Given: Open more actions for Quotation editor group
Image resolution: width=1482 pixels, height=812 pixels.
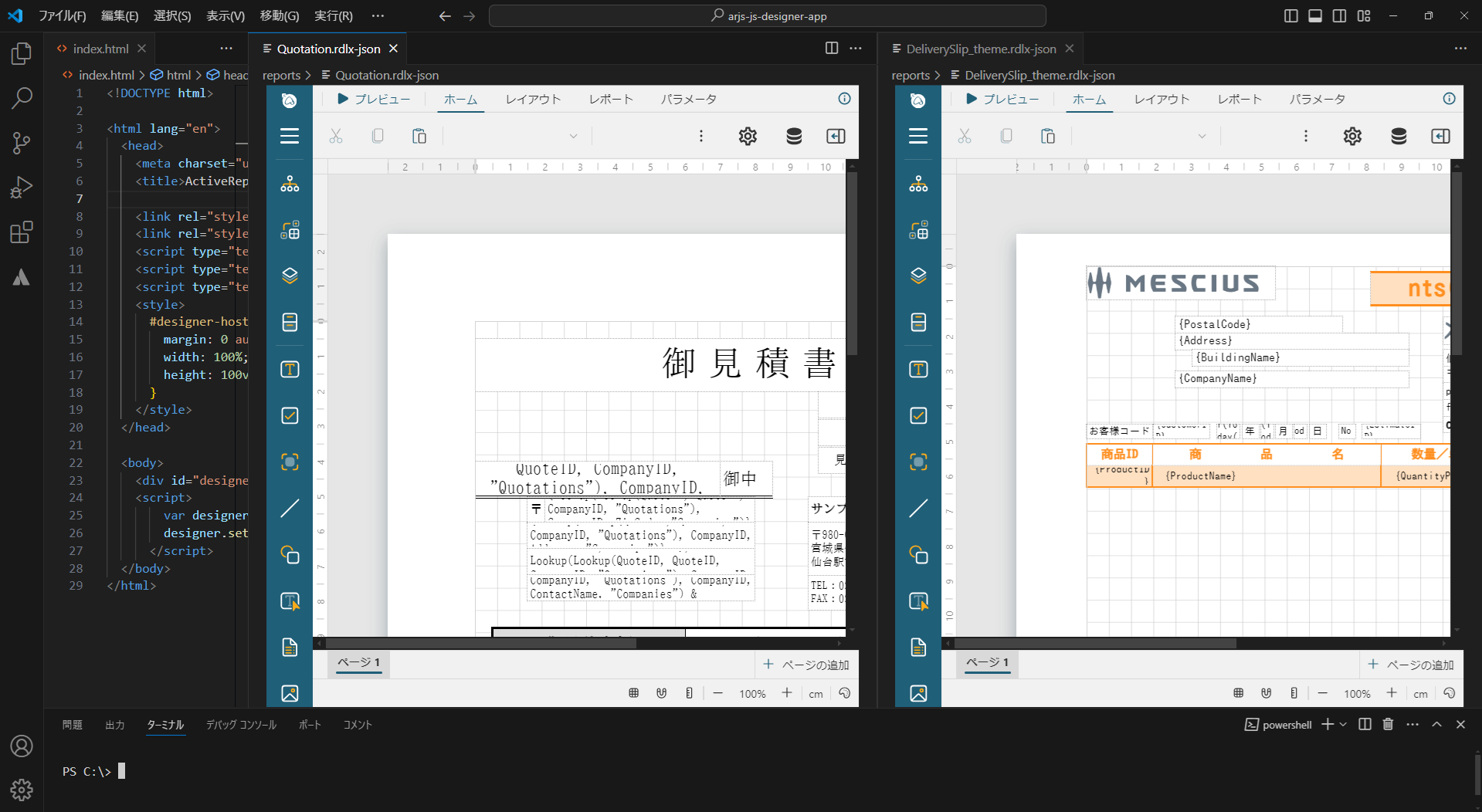Looking at the screenshot, I should pyautogui.click(x=856, y=48).
